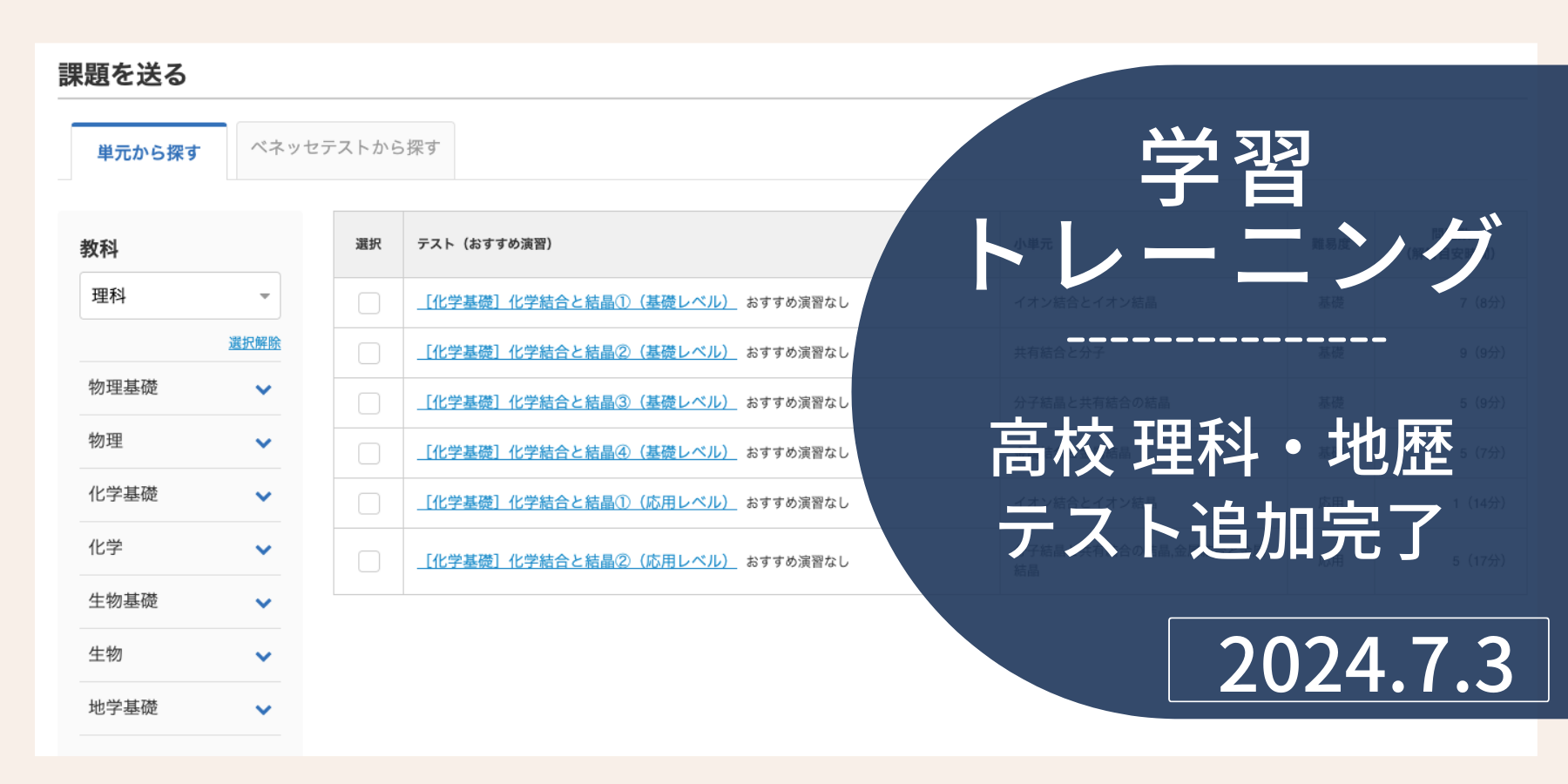Image resolution: width=1568 pixels, height=784 pixels.
Task: Switch to the 単元から探す tab
Action: (149, 152)
